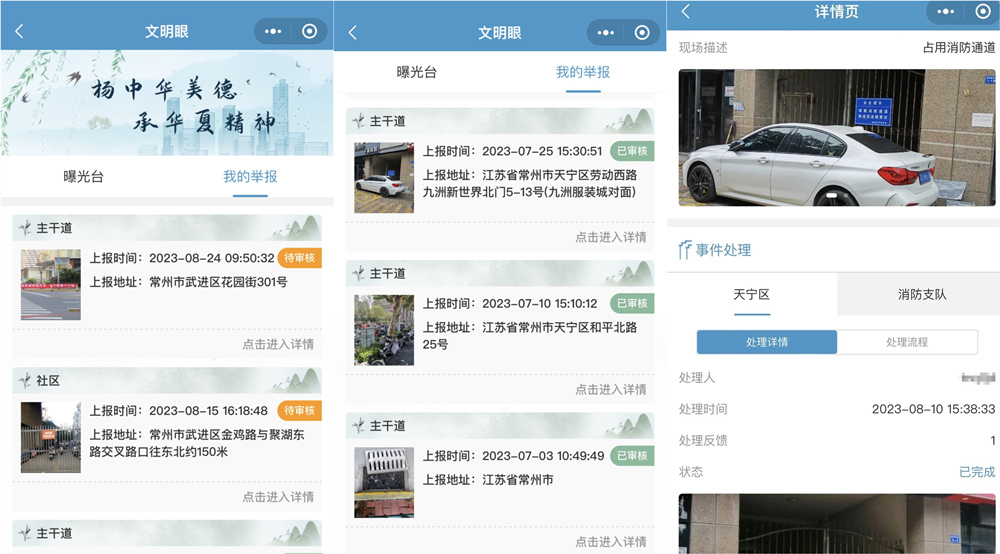Open the three-dots menu above the banner image
This screenshot has height=554, width=1000.
click(274, 31)
